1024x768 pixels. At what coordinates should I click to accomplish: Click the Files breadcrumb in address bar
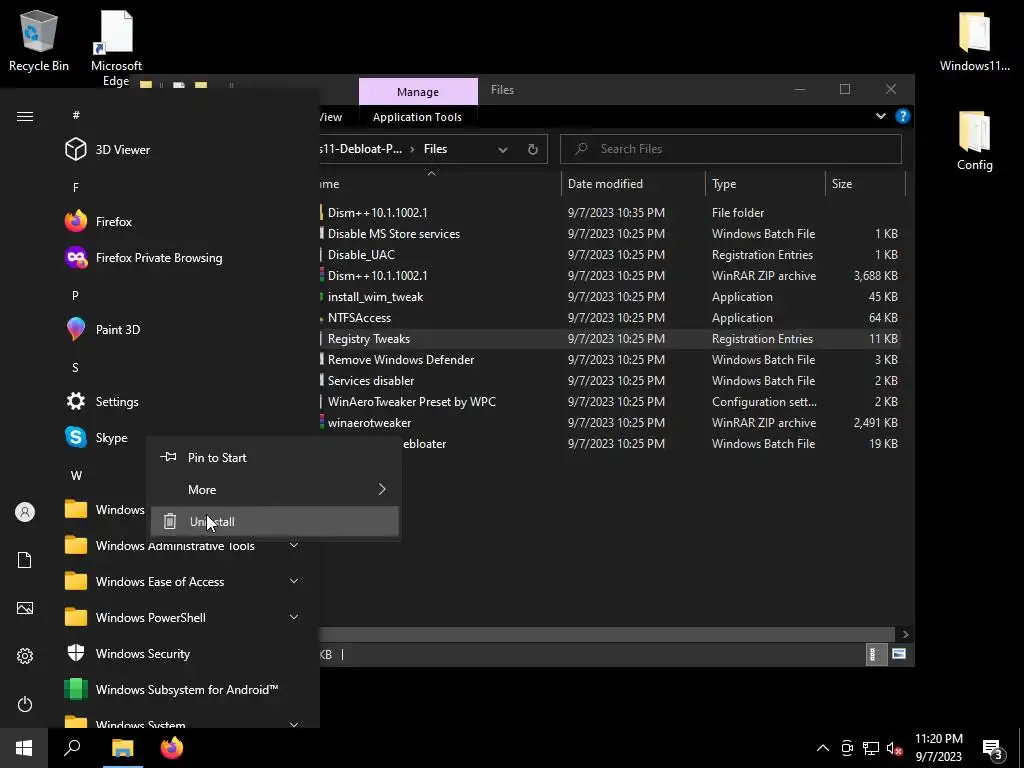[436, 149]
